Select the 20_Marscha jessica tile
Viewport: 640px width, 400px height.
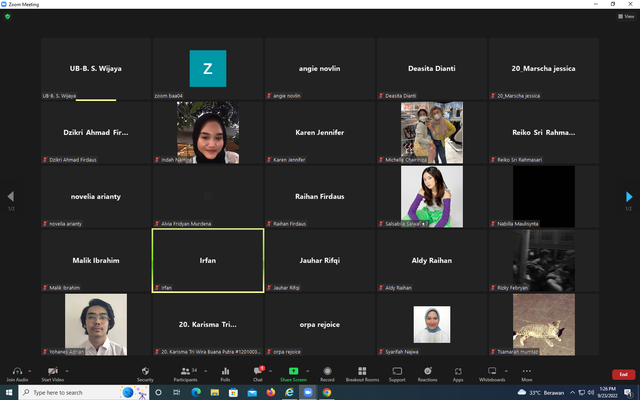click(544, 69)
